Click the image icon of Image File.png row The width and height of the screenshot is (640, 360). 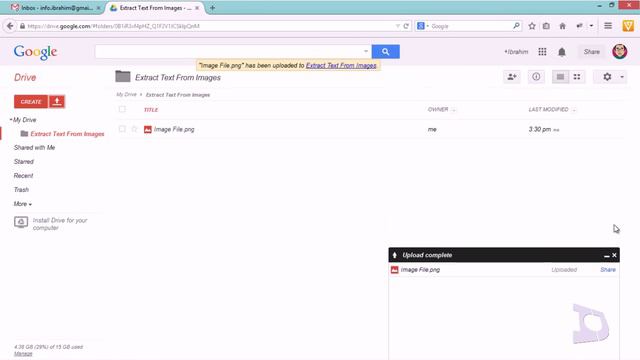(148, 129)
